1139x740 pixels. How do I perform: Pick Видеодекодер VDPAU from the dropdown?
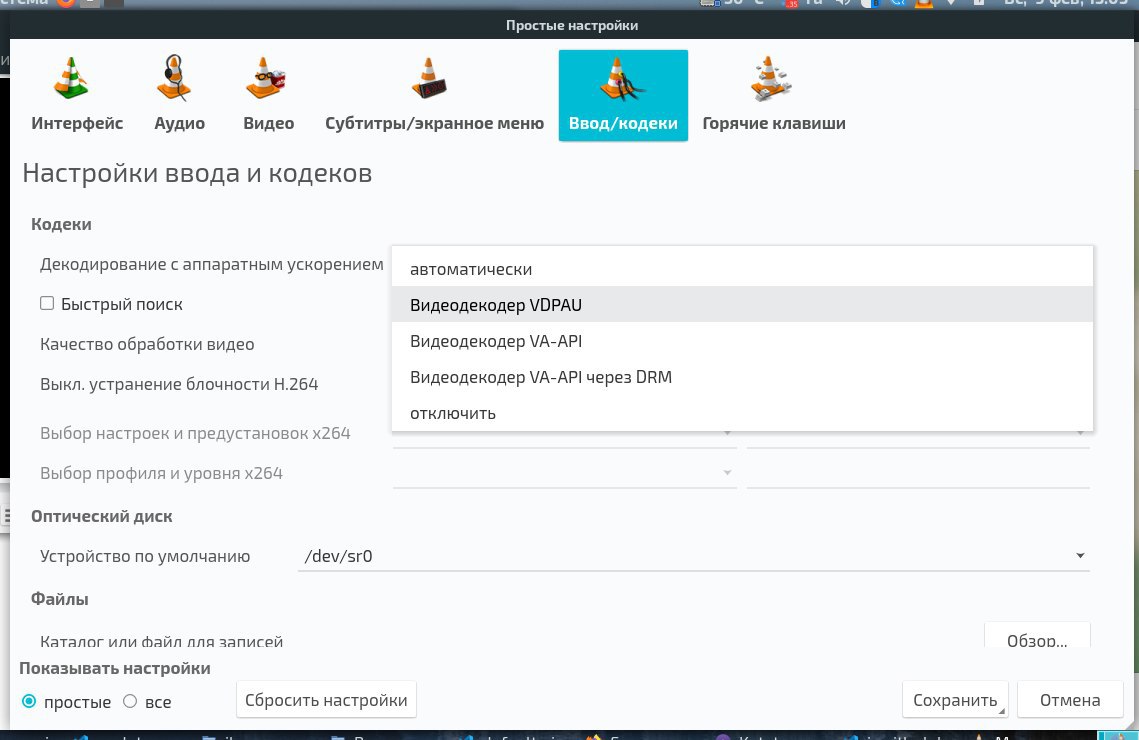pyautogui.click(x=742, y=305)
